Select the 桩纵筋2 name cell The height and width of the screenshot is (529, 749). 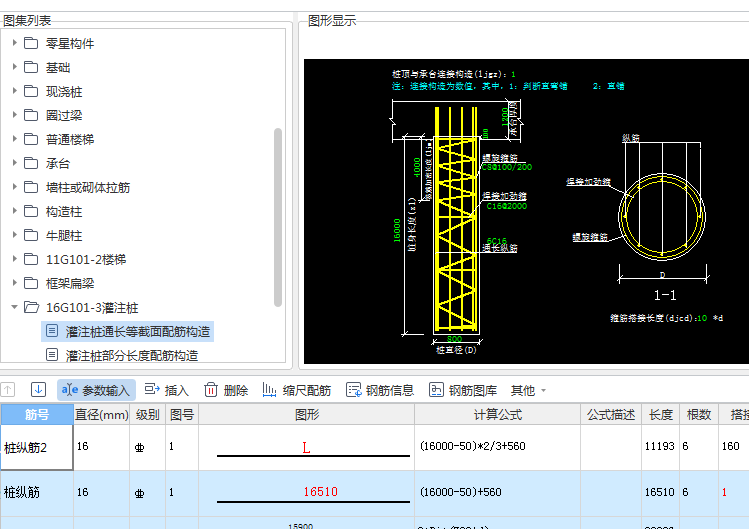pyautogui.click(x=37, y=447)
